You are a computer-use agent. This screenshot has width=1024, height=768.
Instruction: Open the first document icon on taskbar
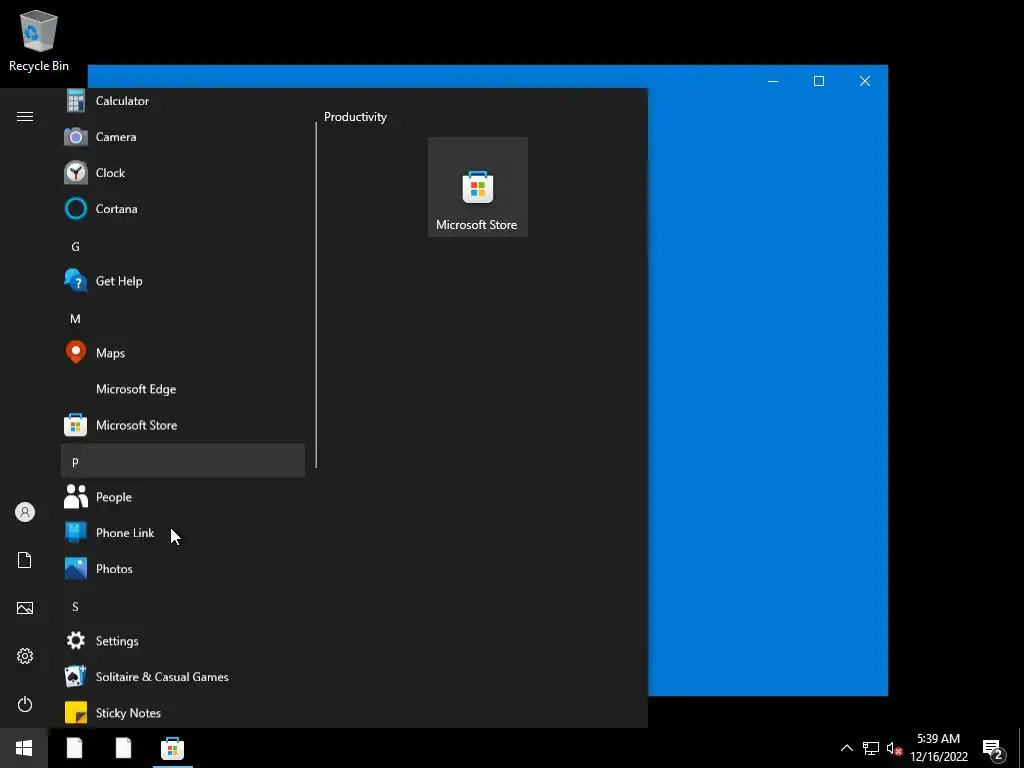(x=74, y=748)
